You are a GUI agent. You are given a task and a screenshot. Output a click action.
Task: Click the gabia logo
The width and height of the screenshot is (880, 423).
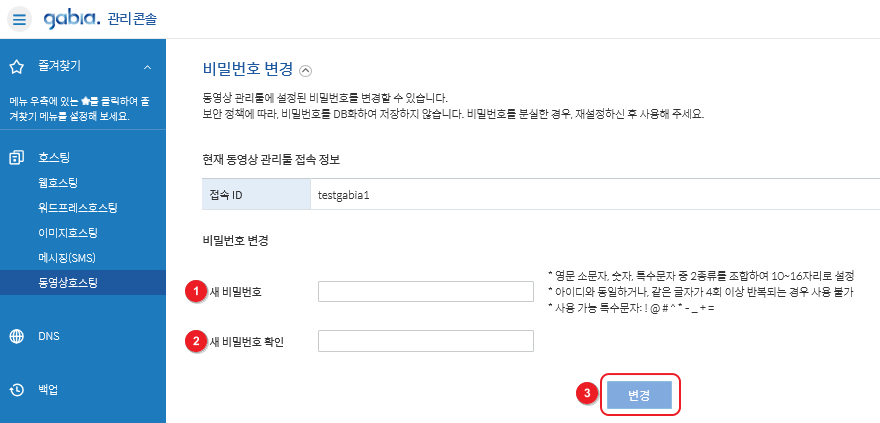click(x=72, y=19)
